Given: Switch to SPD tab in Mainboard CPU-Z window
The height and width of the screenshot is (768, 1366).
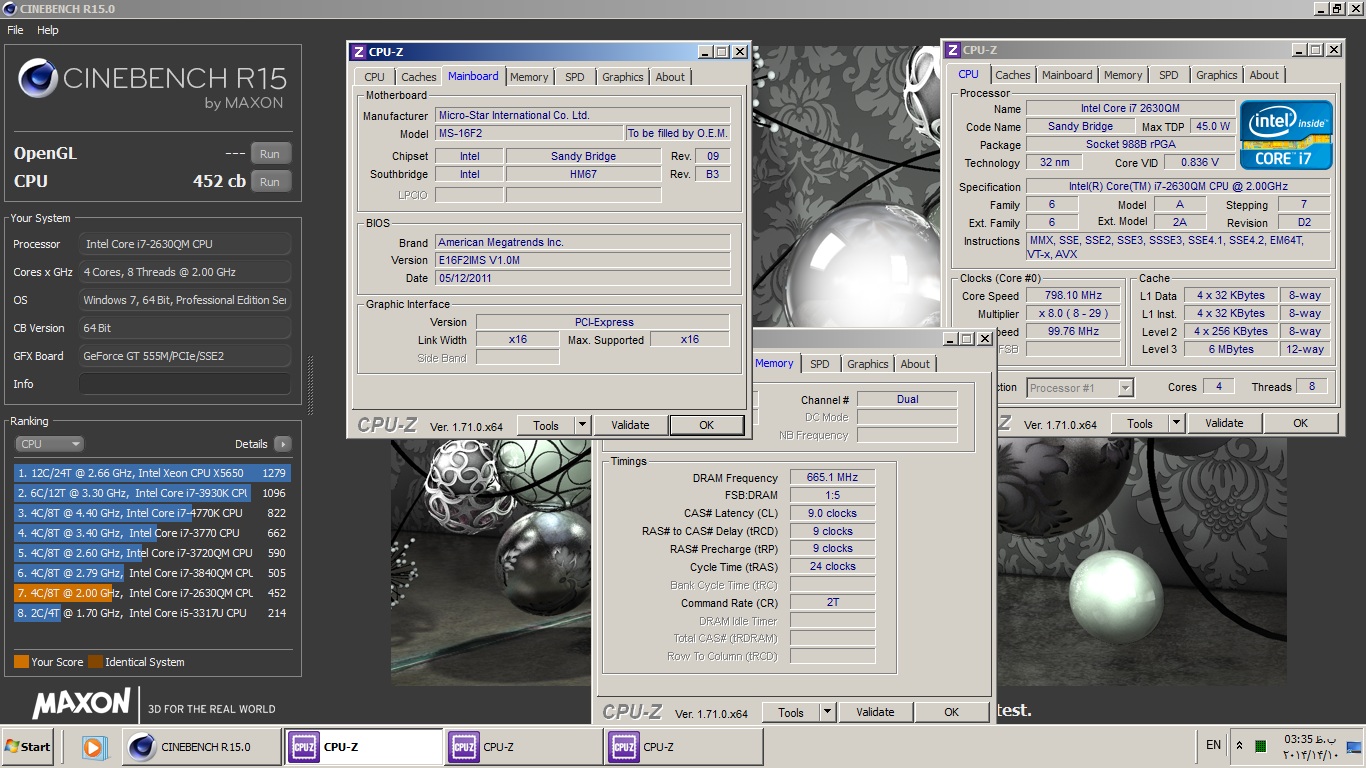Looking at the screenshot, I should [x=574, y=77].
